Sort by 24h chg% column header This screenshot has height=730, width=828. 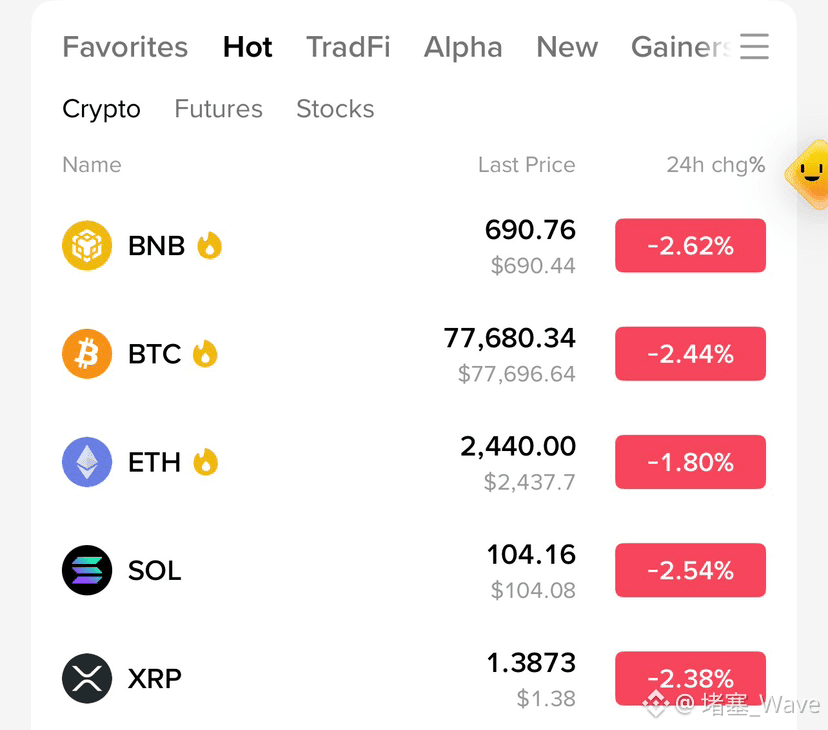716,165
